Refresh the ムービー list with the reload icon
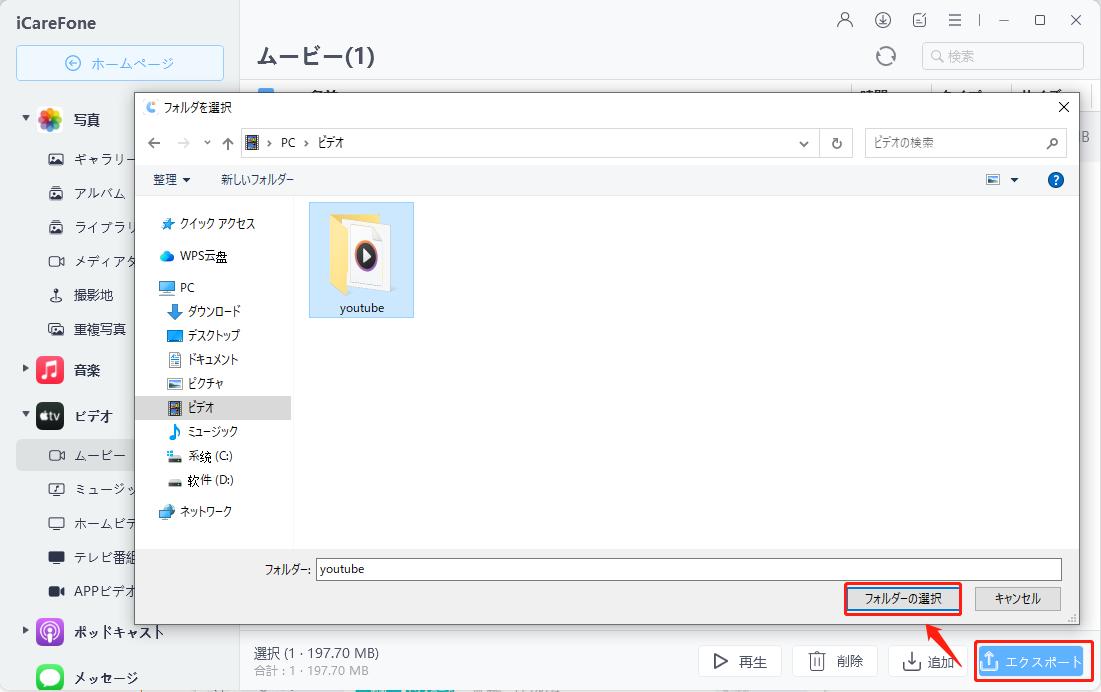The image size is (1101, 692). pos(886,56)
